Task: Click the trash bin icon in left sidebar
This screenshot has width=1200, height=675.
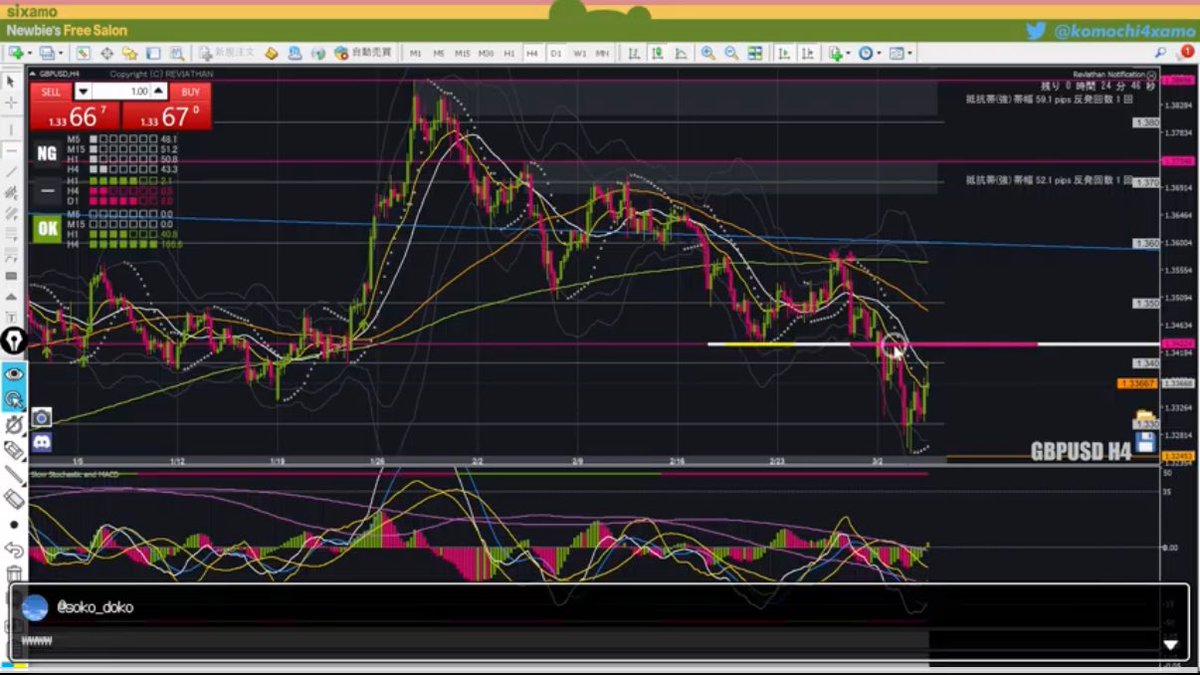Action: (13, 573)
